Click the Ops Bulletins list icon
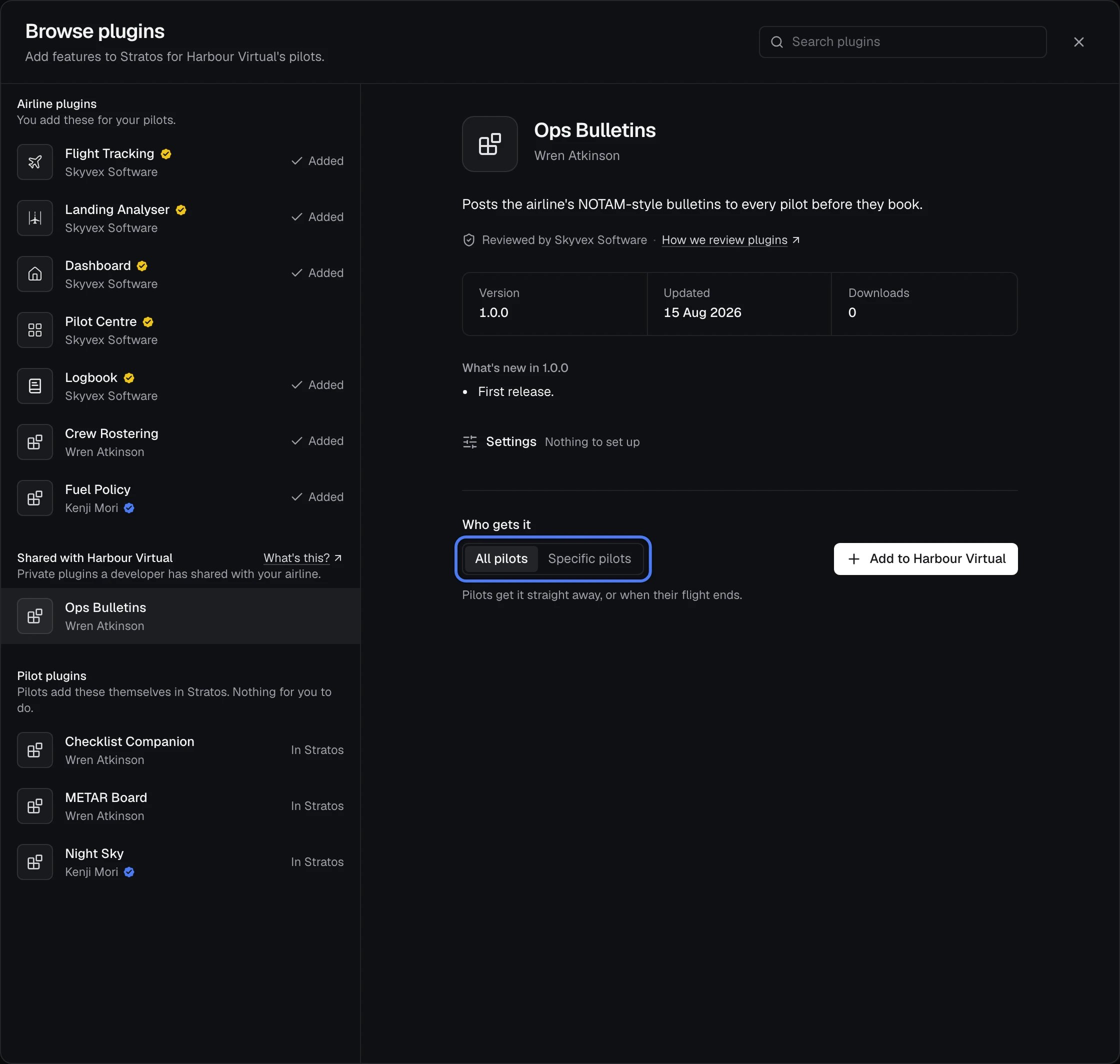Image resolution: width=1120 pixels, height=1064 pixels. click(35, 616)
